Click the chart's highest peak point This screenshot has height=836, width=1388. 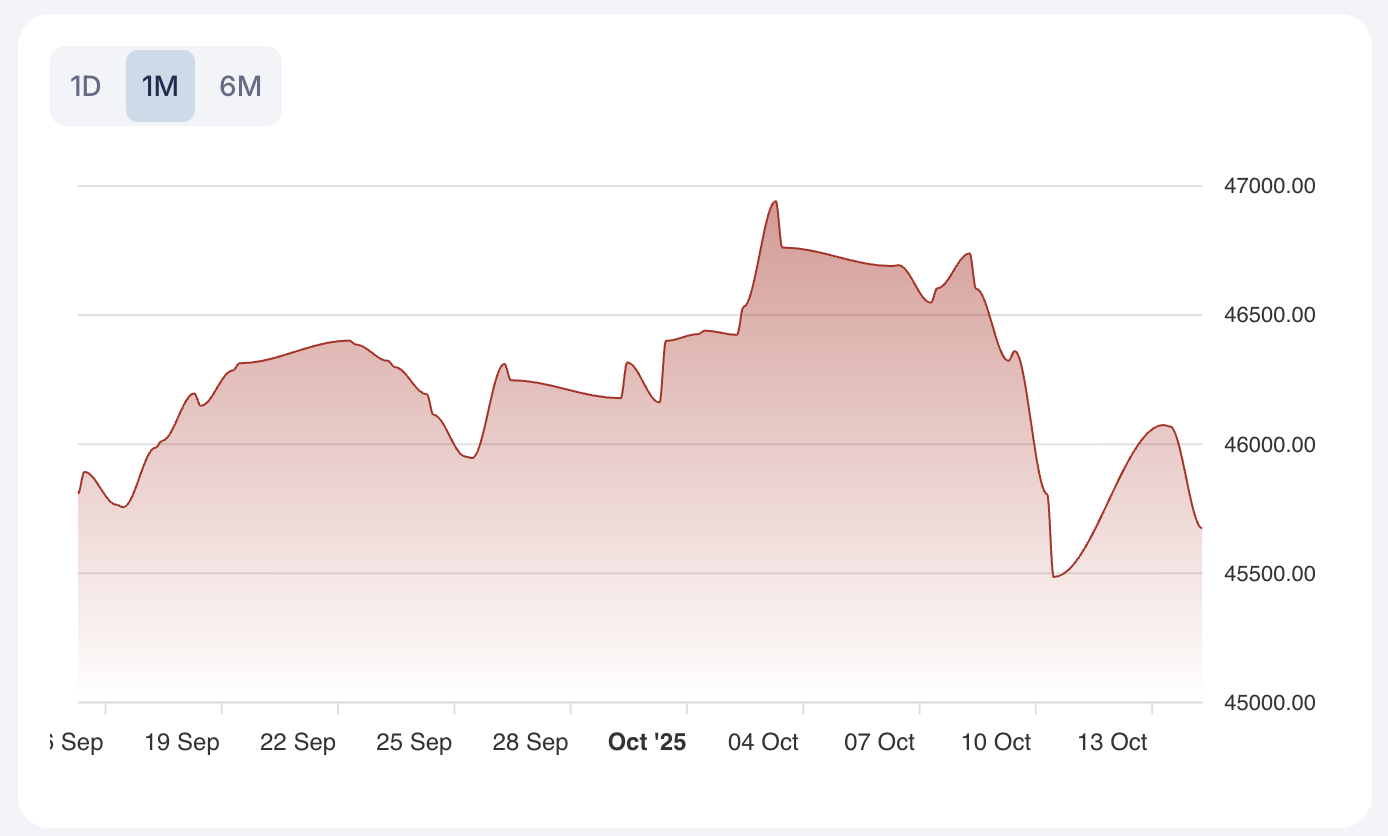coord(775,201)
